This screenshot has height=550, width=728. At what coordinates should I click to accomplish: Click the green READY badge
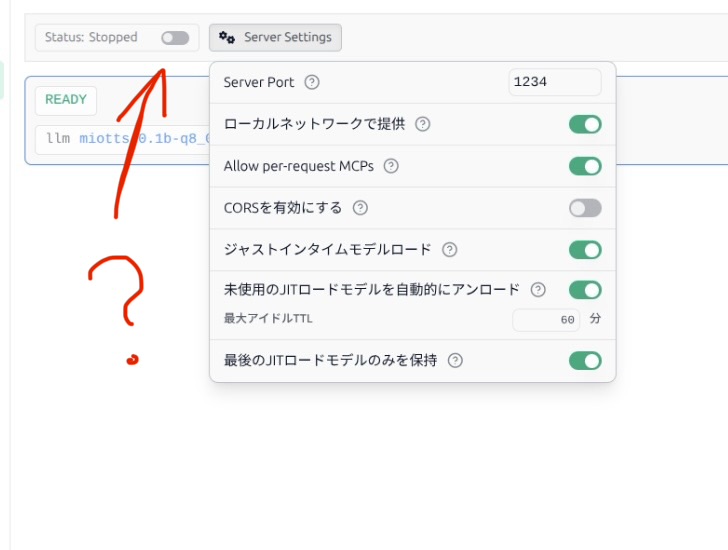(x=66, y=100)
